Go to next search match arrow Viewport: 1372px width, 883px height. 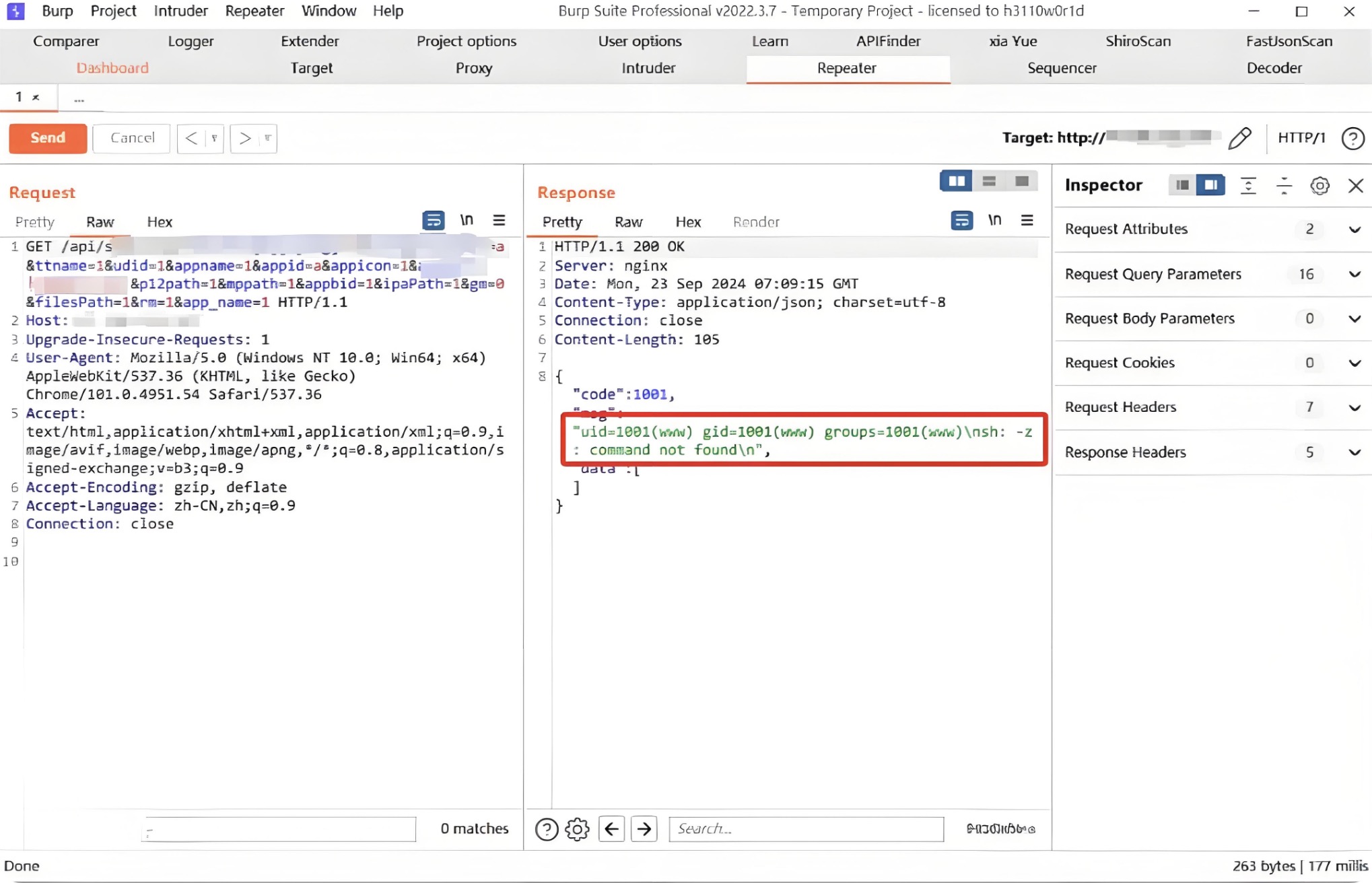click(644, 828)
